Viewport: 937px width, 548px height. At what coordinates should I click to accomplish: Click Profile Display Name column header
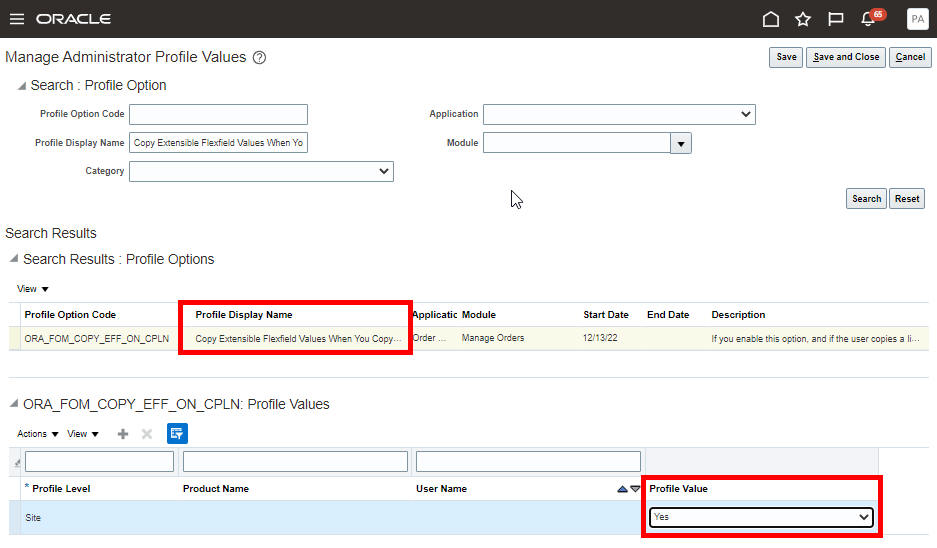pos(244,315)
